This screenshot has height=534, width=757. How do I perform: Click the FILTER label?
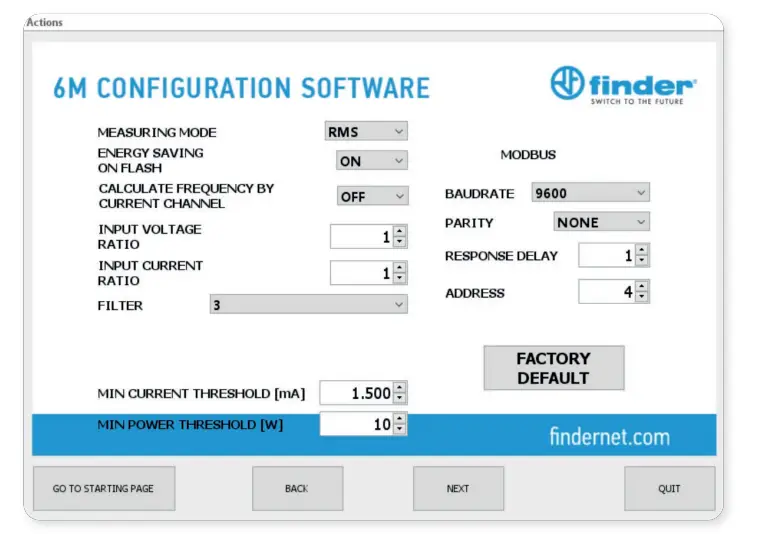click(x=120, y=306)
